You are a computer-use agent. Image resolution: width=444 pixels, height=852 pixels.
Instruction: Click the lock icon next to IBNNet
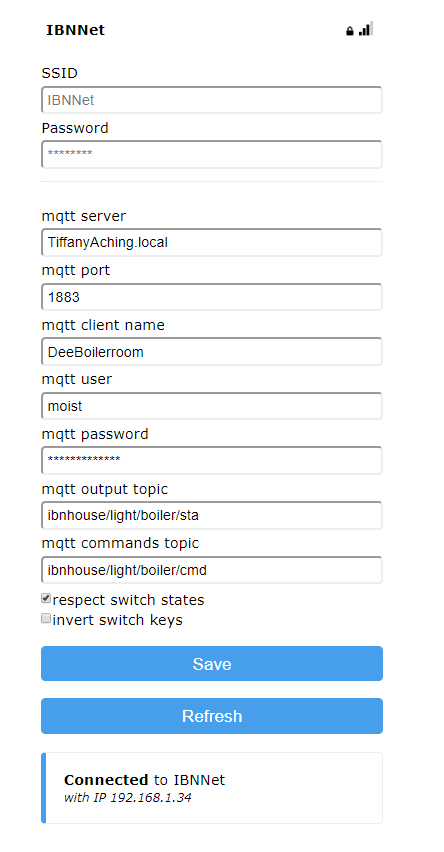(x=349, y=31)
